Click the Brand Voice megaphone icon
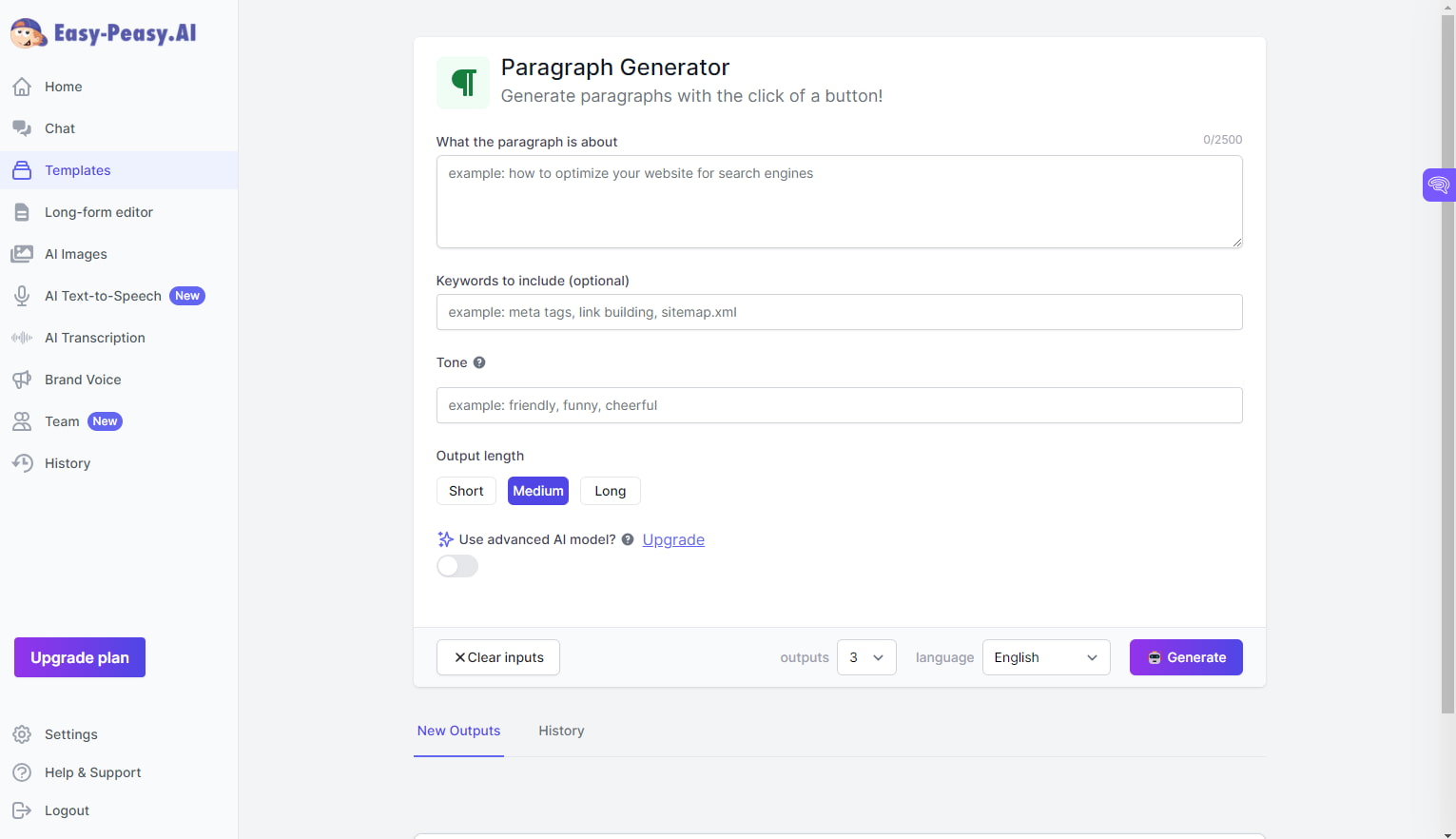This screenshot has width=1456, height=839. pos(22,380)
